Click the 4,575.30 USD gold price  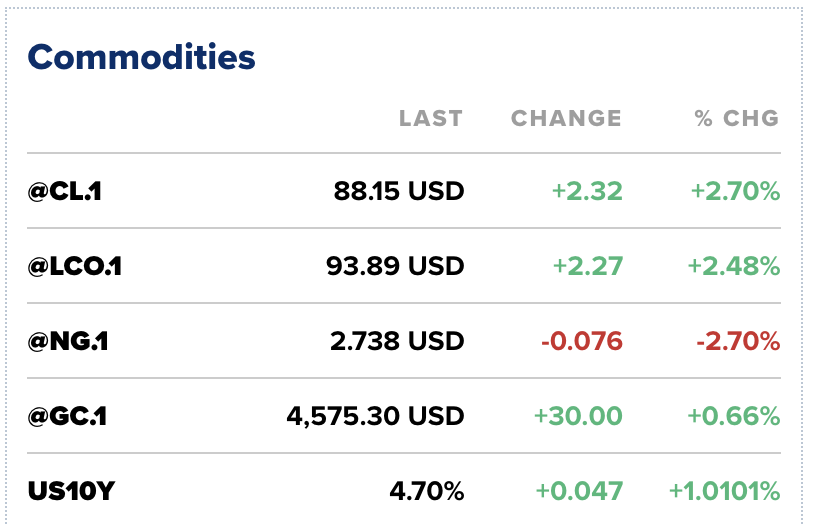coord(375,416)
